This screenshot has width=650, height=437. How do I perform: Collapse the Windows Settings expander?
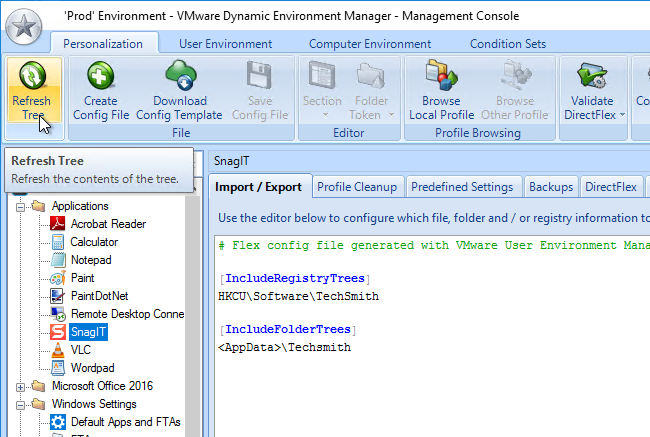click(20, 405)
